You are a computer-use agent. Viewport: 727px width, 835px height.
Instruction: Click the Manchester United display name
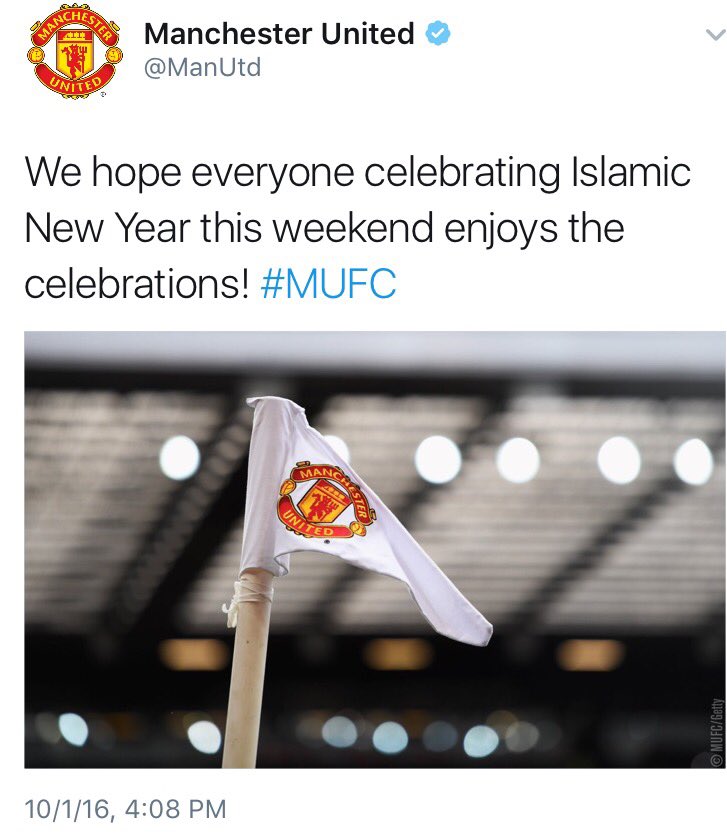(x=279, y=34)
